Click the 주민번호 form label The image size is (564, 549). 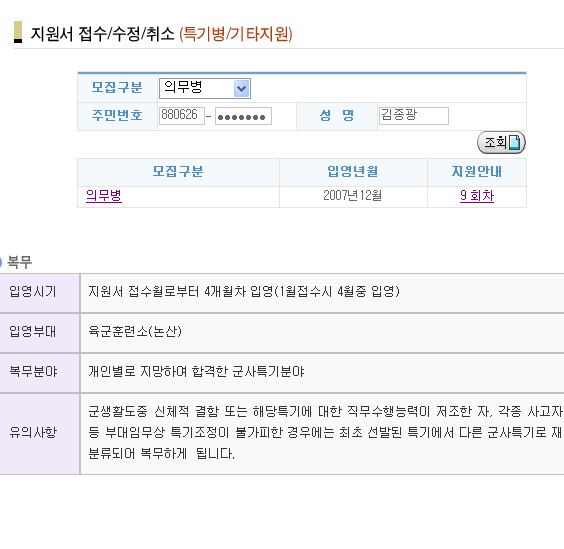[117, 115]
